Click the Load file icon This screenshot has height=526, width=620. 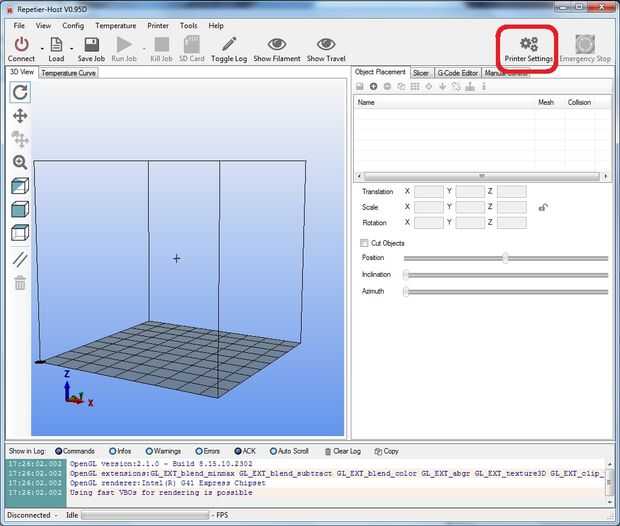(56, 44)
